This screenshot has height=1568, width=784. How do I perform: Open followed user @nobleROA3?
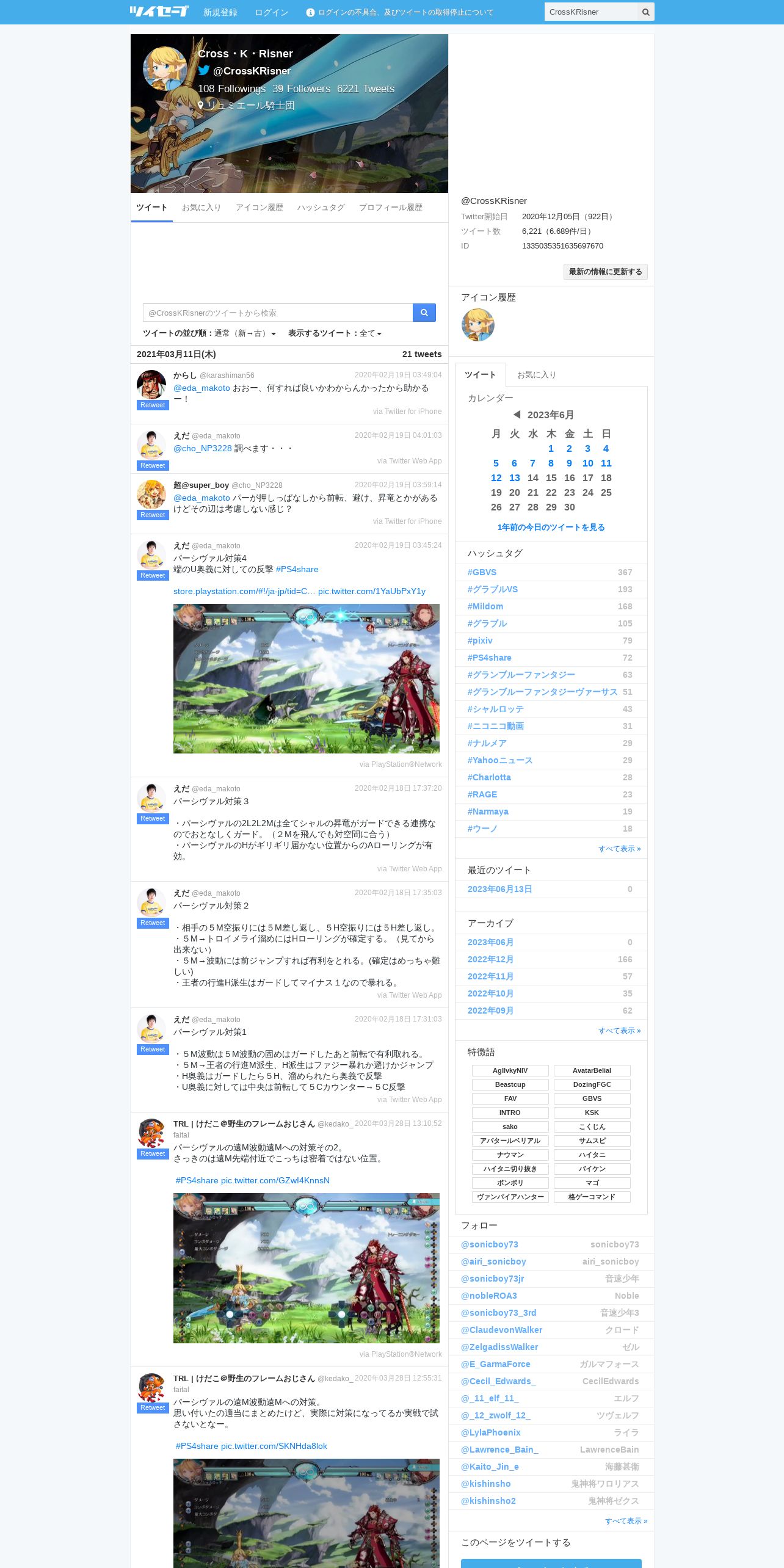(489, 1296)
